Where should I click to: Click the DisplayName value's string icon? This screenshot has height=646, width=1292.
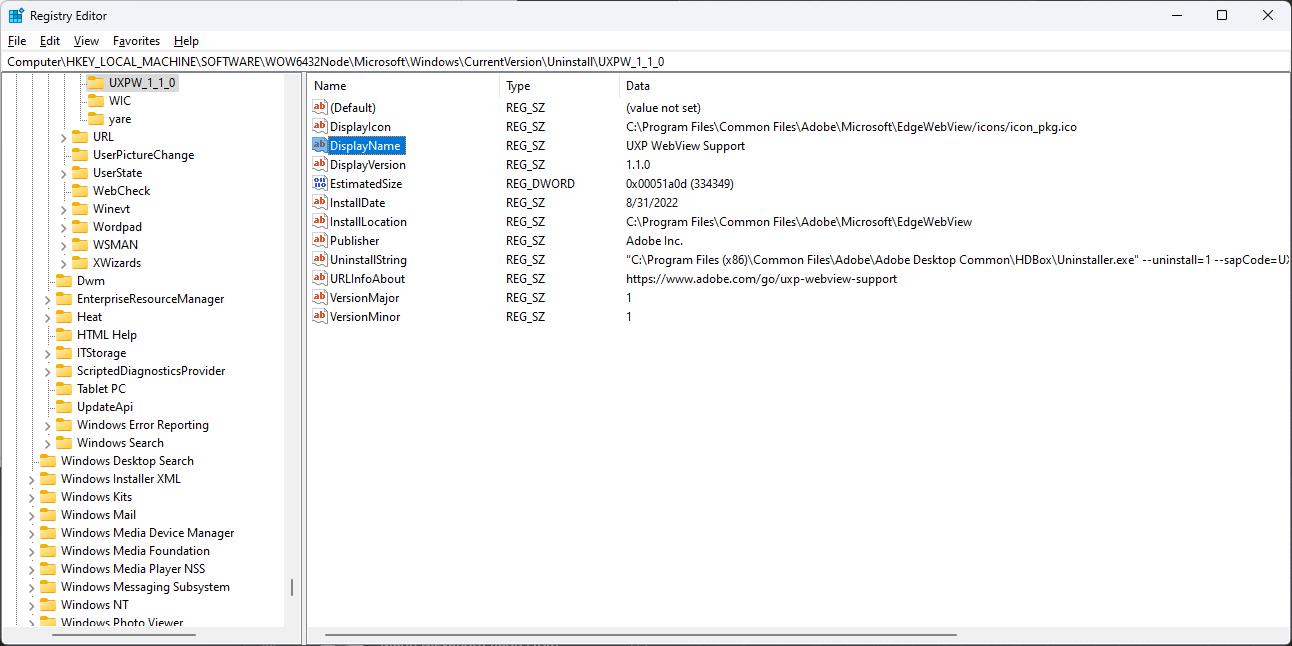tap(320, 145)
